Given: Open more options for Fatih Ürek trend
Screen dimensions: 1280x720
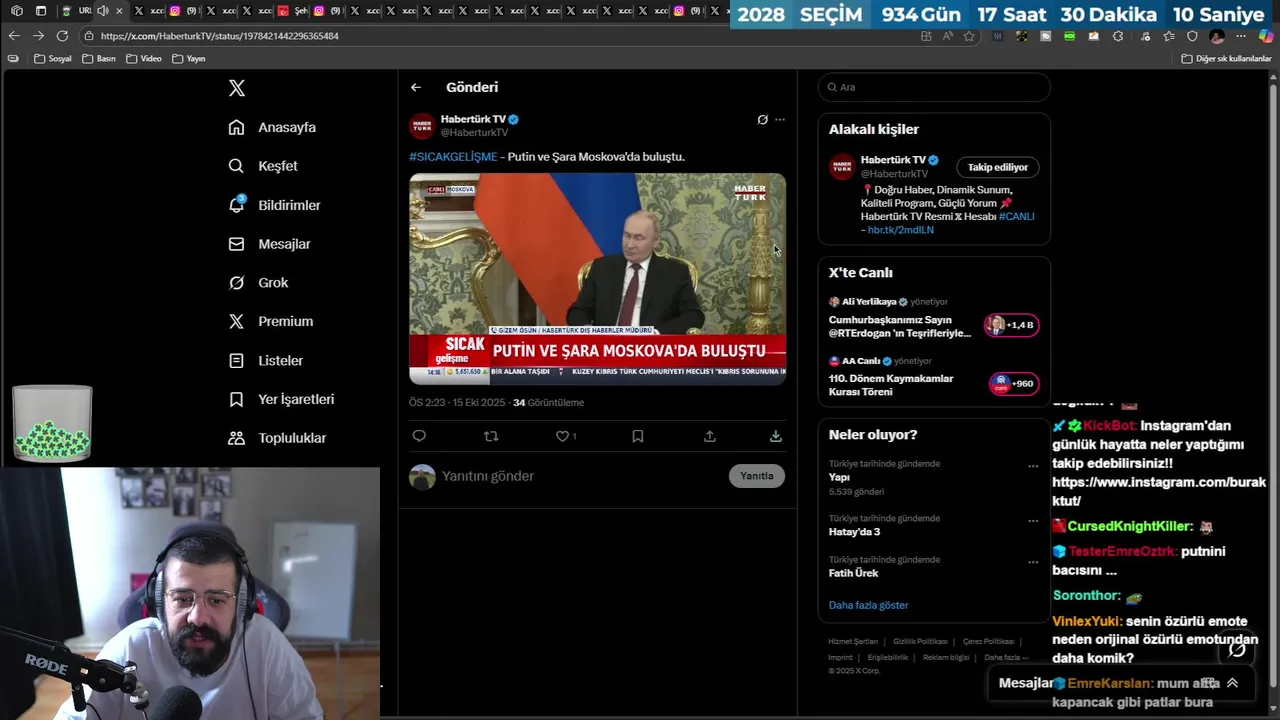Looking at the screenshot, I should tap(1033, 562).
